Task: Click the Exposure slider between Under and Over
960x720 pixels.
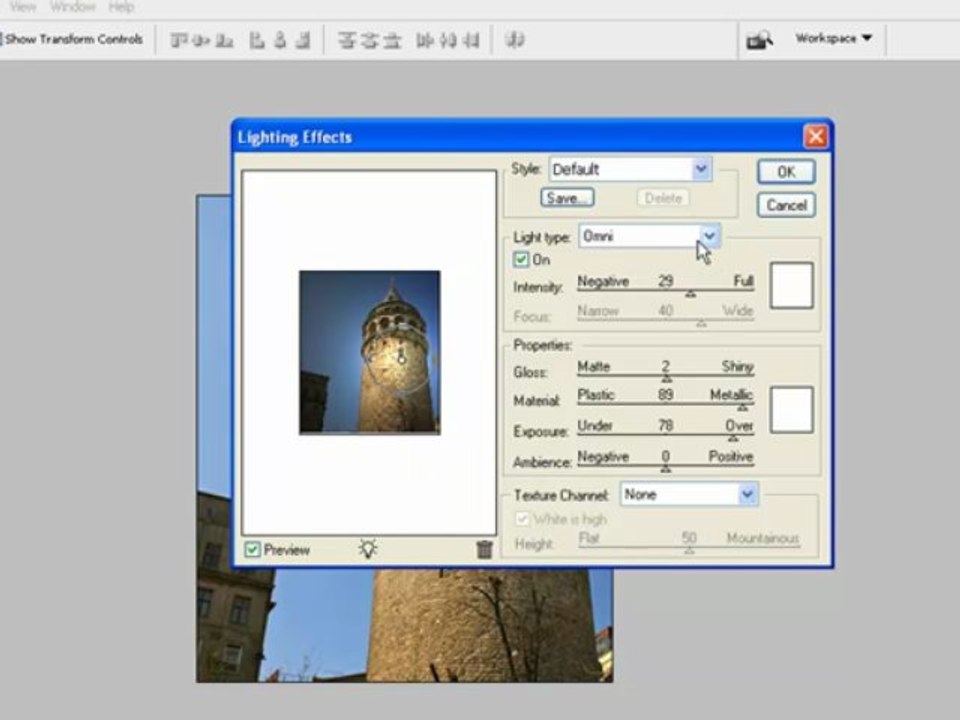Action: tap(666, 435)
